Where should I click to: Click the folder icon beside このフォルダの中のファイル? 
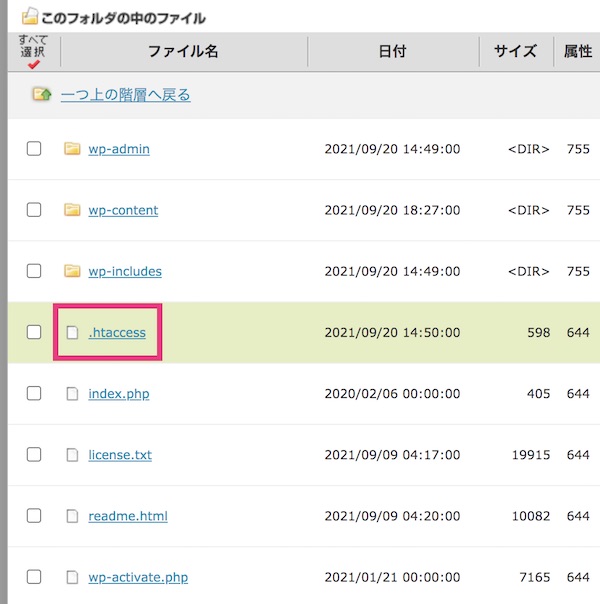pos(30,16)
